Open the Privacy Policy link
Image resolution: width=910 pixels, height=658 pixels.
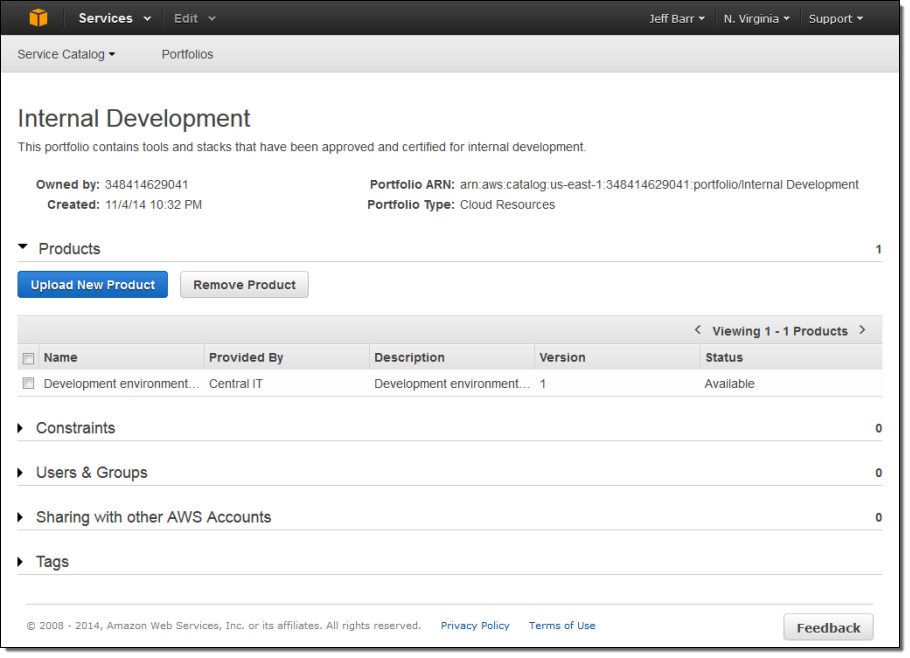pyautogui.click(x=475, y=626)
